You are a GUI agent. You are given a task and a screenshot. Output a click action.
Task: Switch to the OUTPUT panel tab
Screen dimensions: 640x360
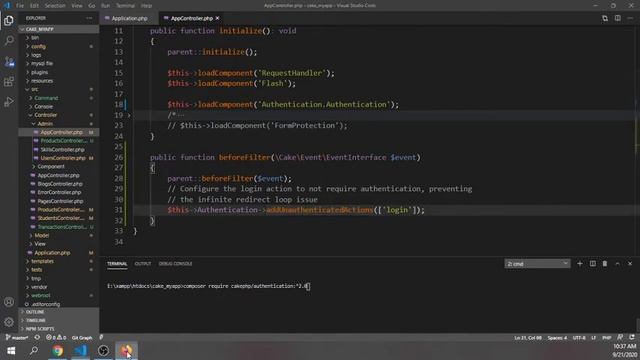[143, 264]
